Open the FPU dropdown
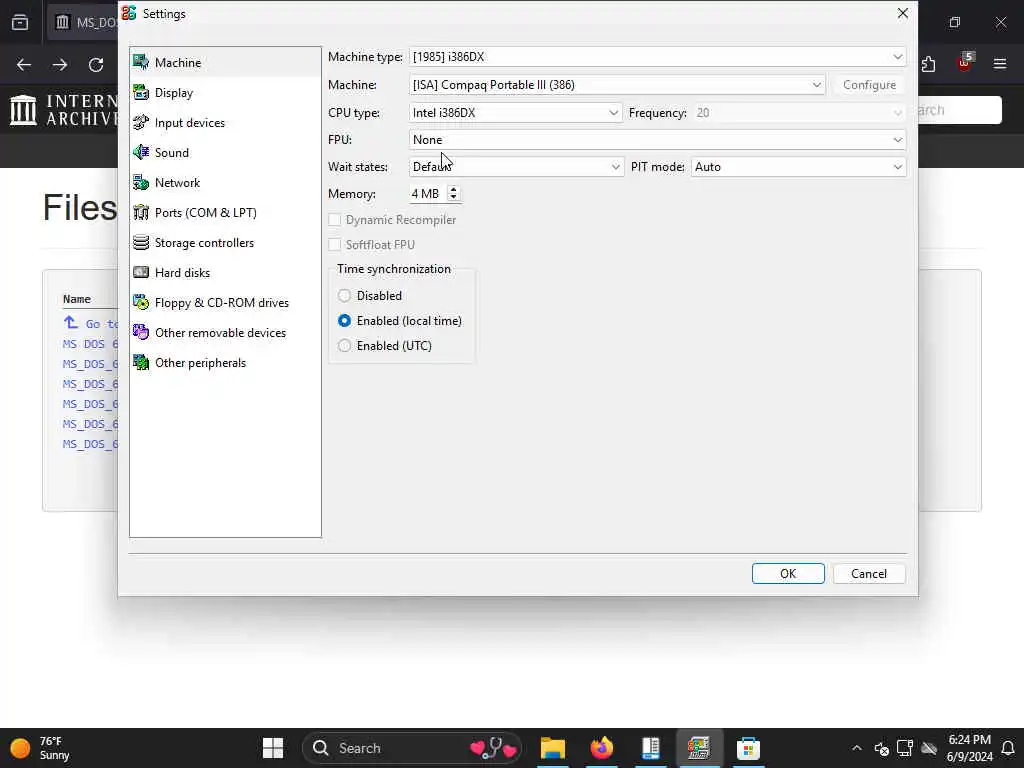The height and width of the screenshot is (768, 1024). [x=658, y=140]
